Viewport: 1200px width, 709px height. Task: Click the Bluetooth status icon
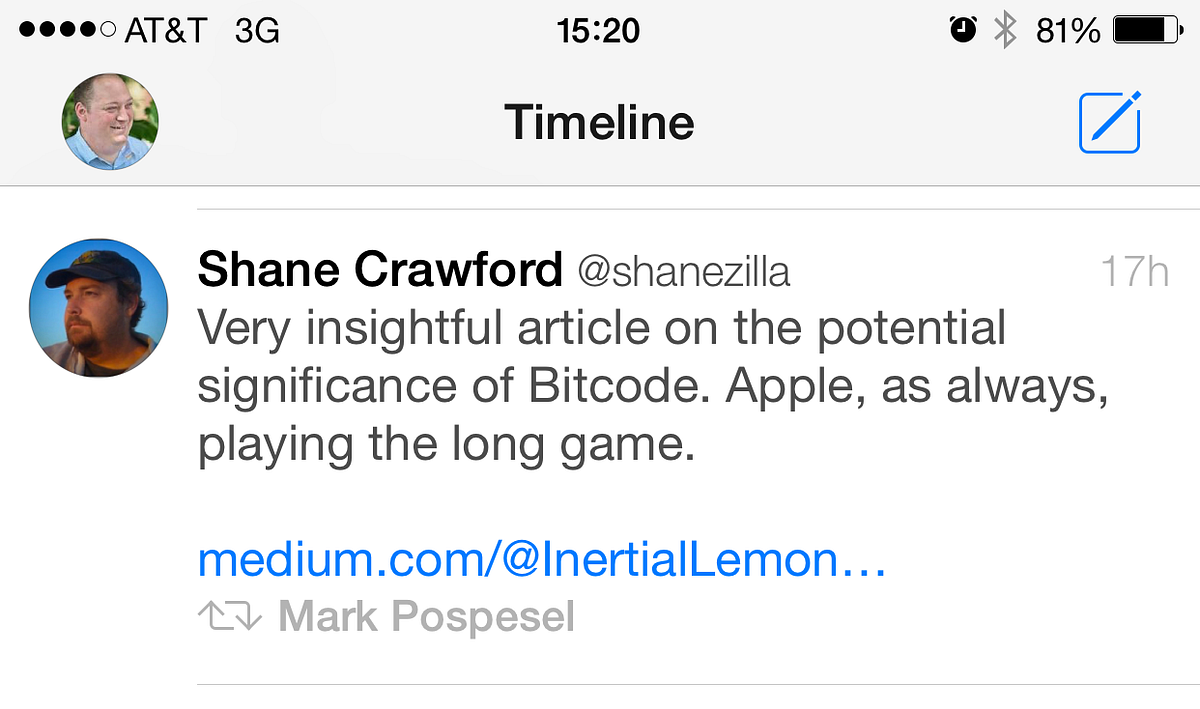click(1004, 31)
